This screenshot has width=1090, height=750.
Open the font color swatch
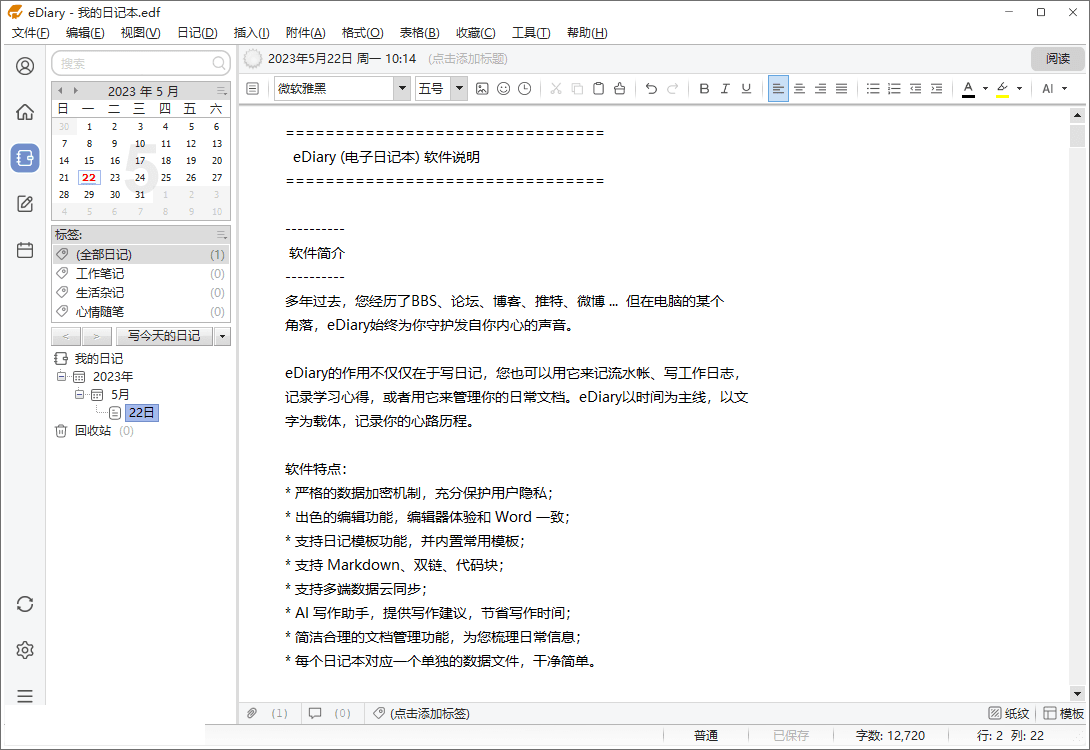[x=968, y=88]
